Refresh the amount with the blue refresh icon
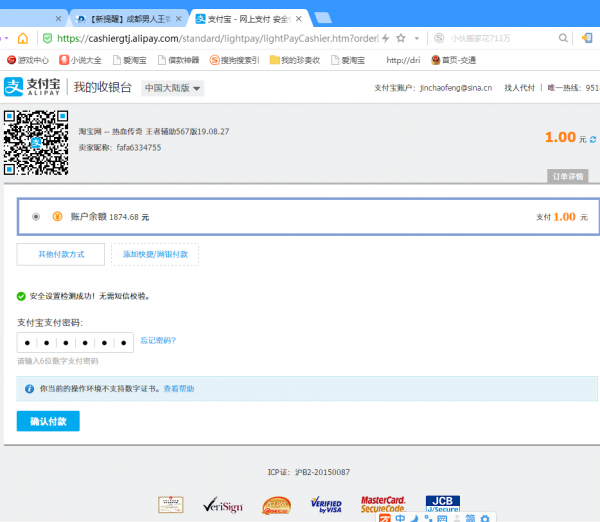The width and height of the screenshot is (600, 522). (x=593, y=139)
